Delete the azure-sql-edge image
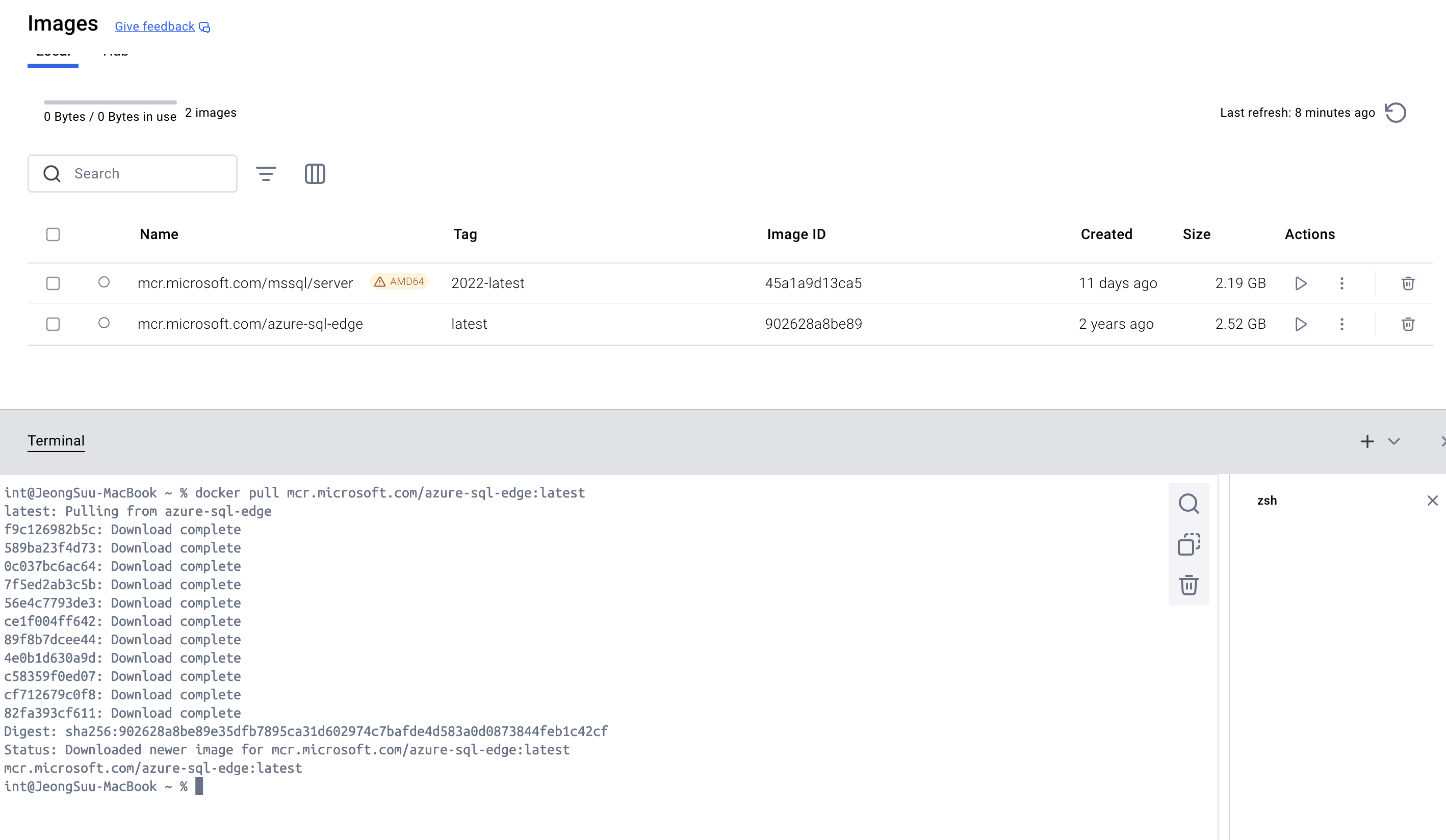This screenshot has width=1446, height=840. tap(1408, 324)
